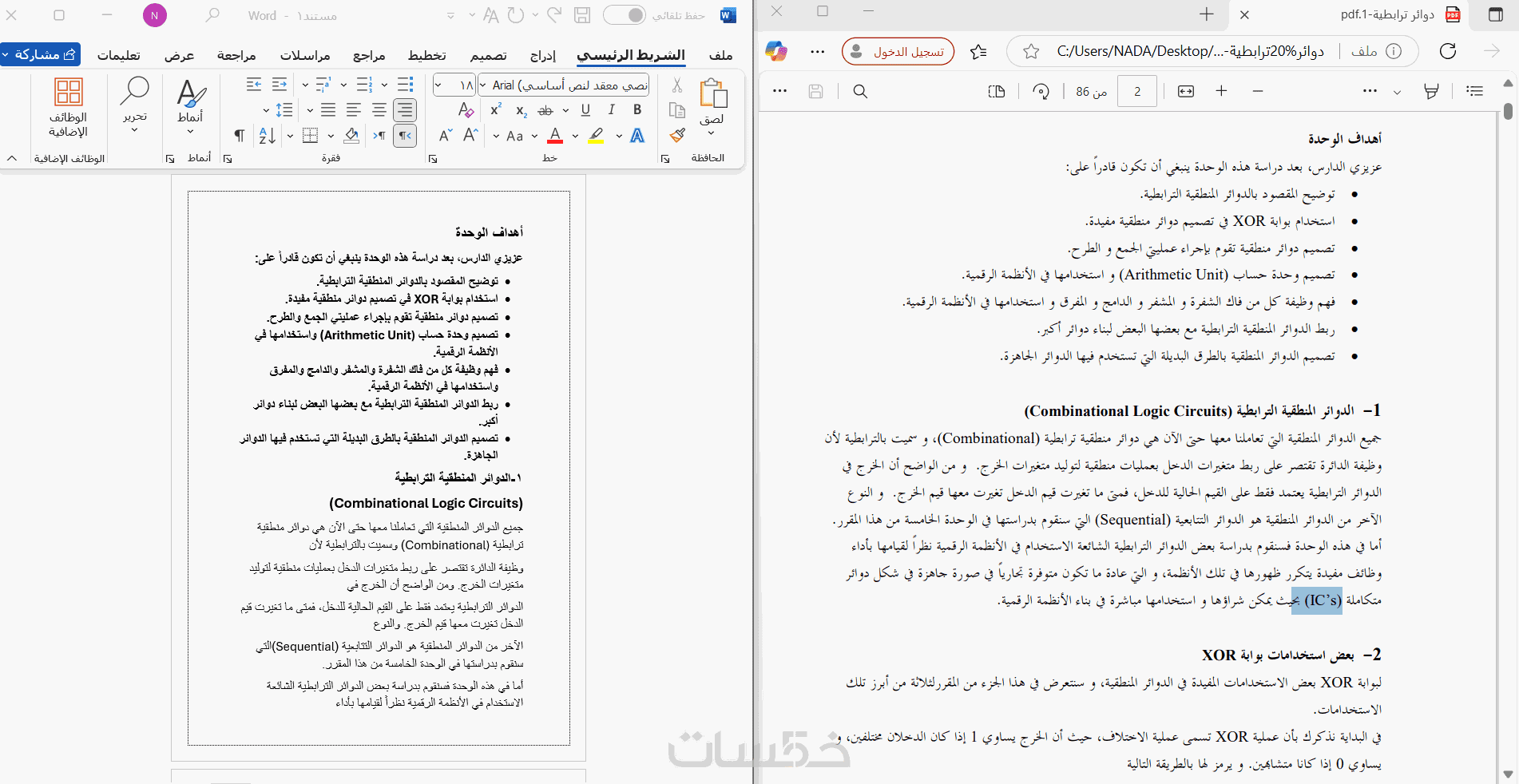Toggle Italic formatting
The image size is (1519, 784).
pos(612,110)
